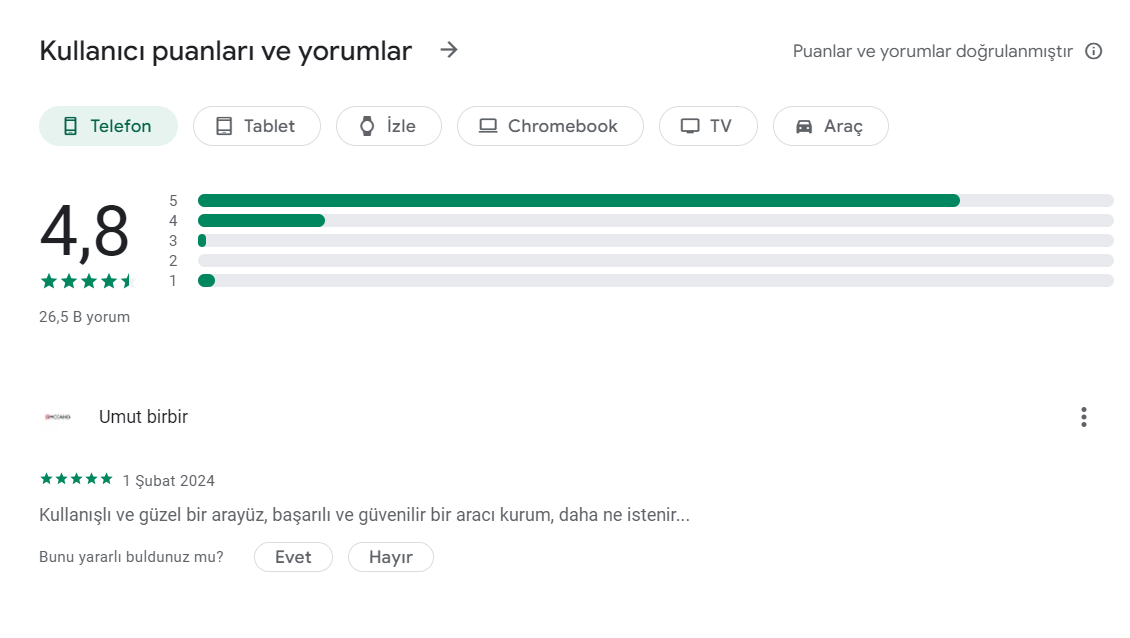Viewport: 1130px width, 638px height.
Task: Enable the TV reviews filter
Action: (708, 125)
